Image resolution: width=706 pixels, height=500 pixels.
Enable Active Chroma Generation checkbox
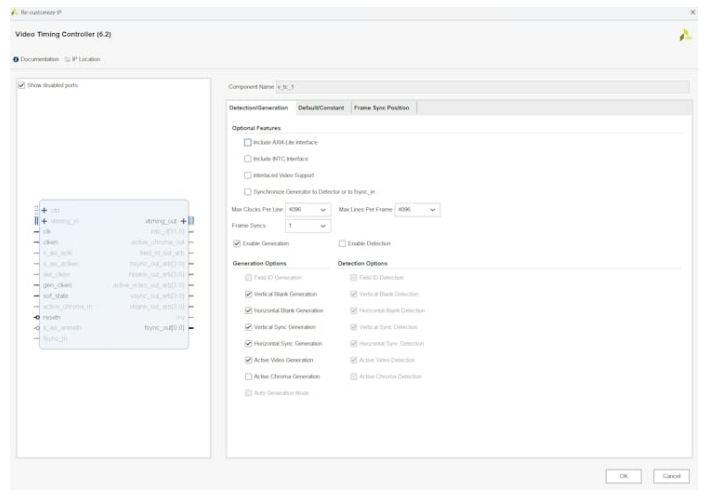(x=248, y=376)
